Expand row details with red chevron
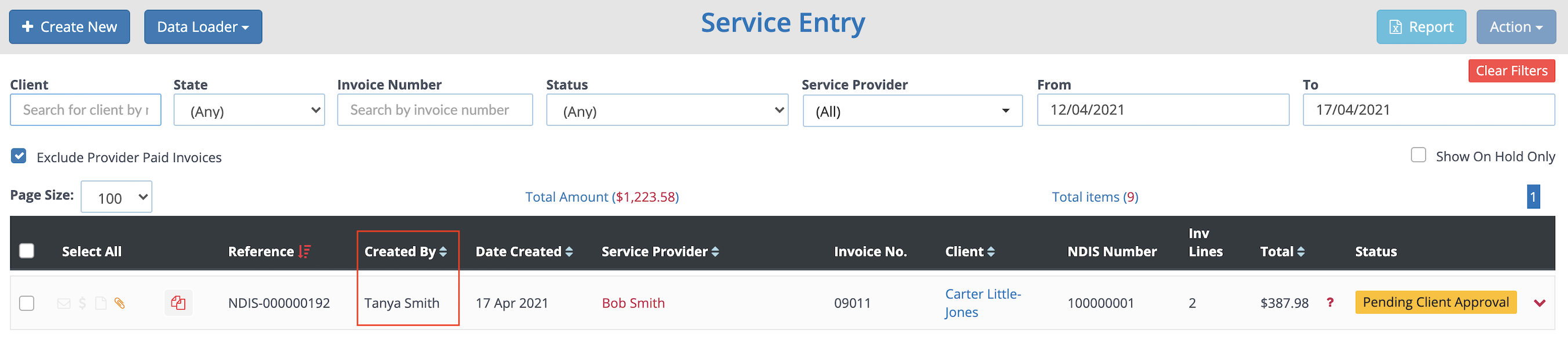The height and width of the screenshot is (340, 1568). coord(1540,303)
